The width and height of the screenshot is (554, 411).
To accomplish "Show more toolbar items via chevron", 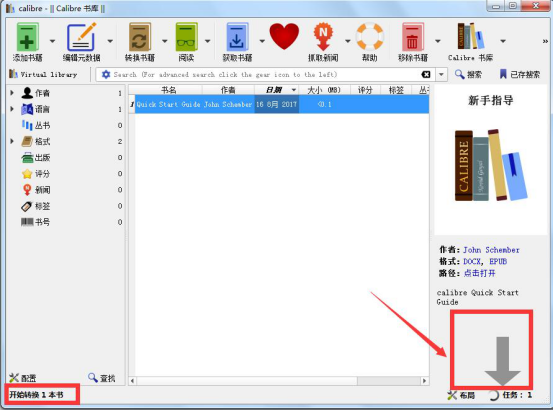I will (545, 41).
